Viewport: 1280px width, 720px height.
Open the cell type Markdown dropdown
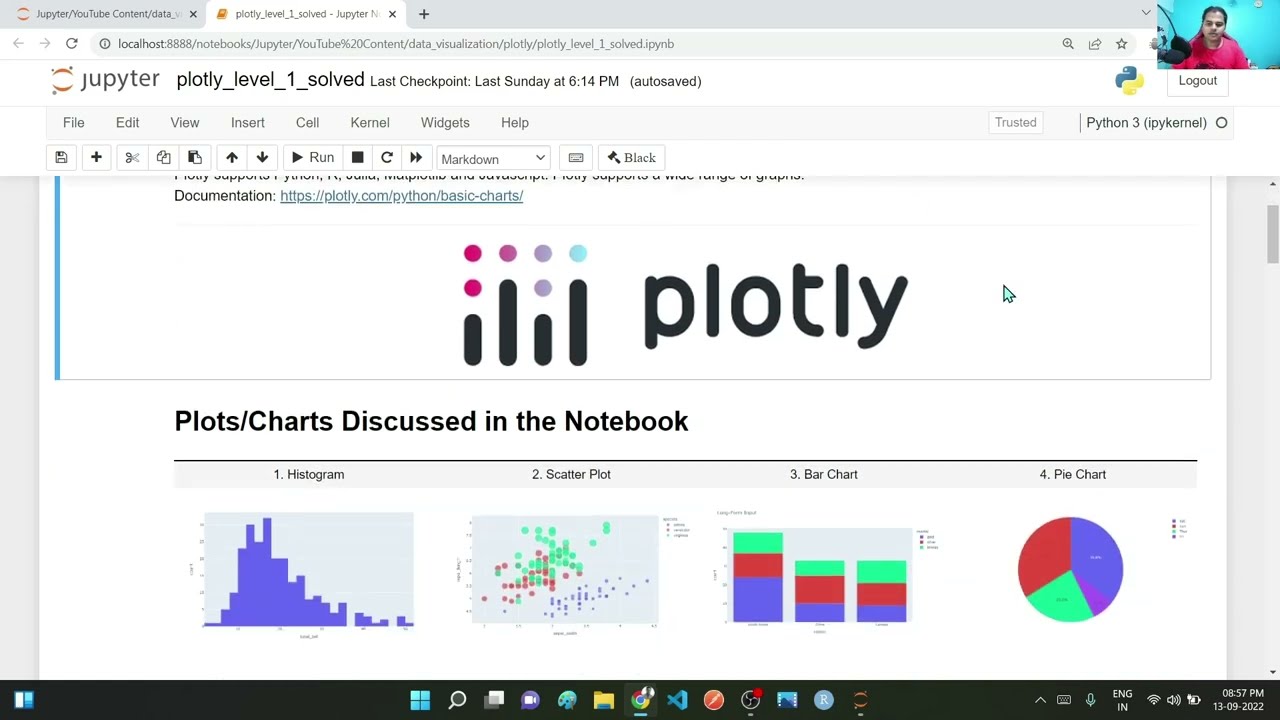coord(493,159)
